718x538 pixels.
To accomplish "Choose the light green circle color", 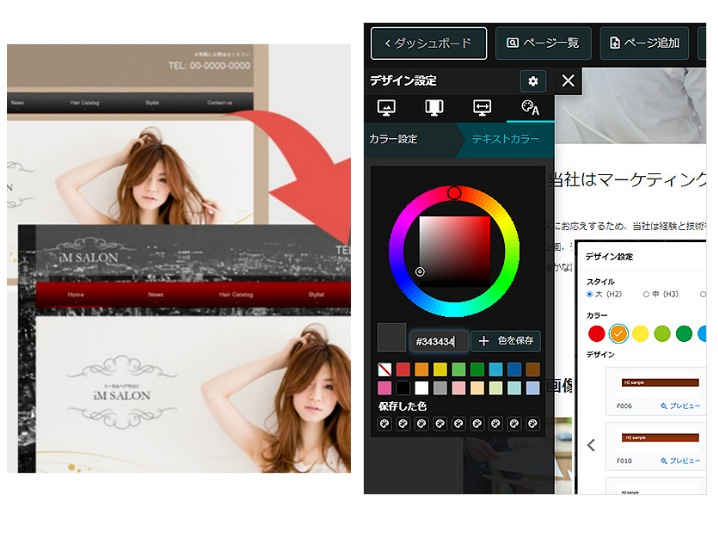I will click(x=662, y=334).
